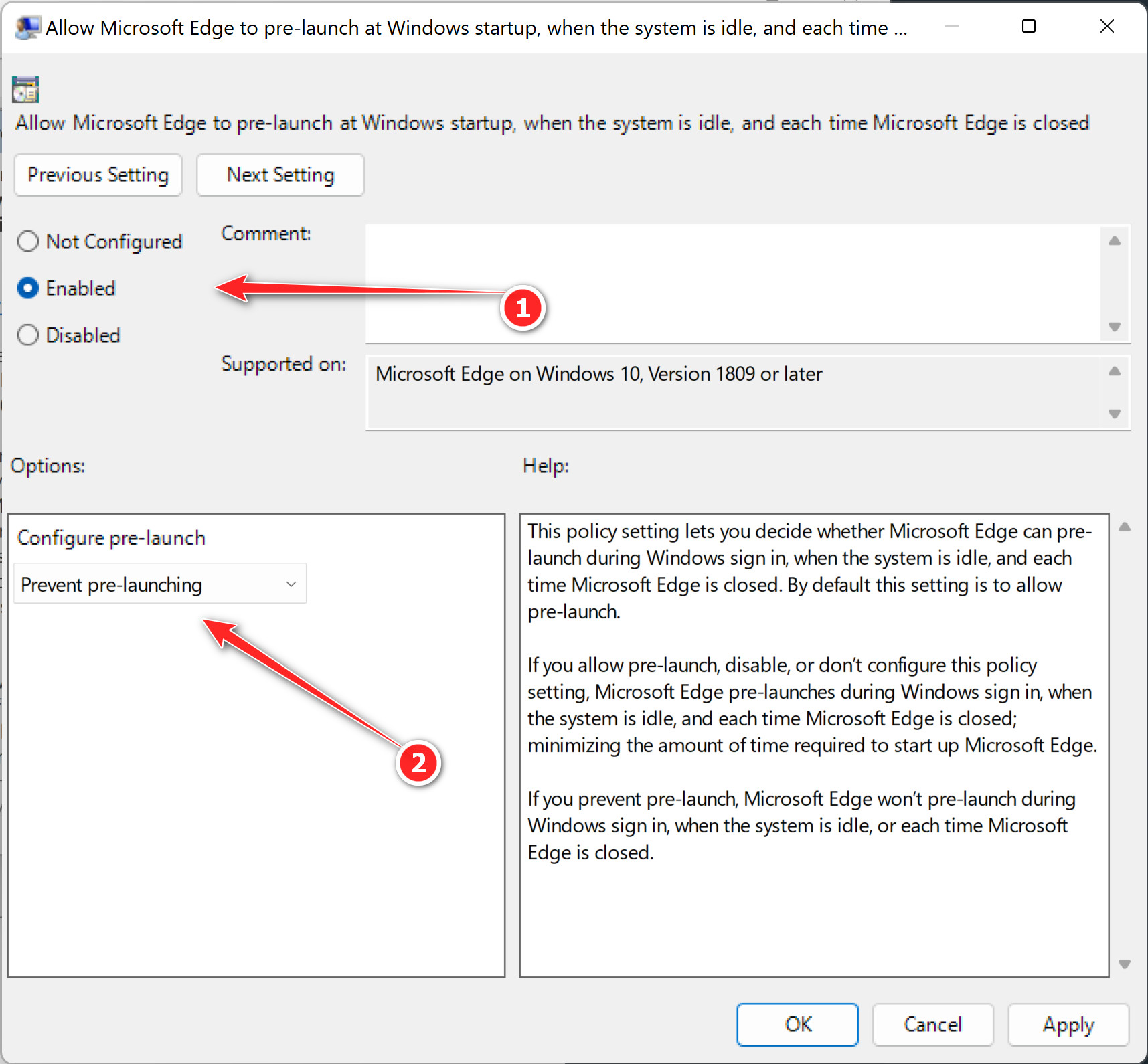Click the Comment box scroll up arrow
The width and height of the screenshot is (1148, 1064).
(x=1115, y=241)
